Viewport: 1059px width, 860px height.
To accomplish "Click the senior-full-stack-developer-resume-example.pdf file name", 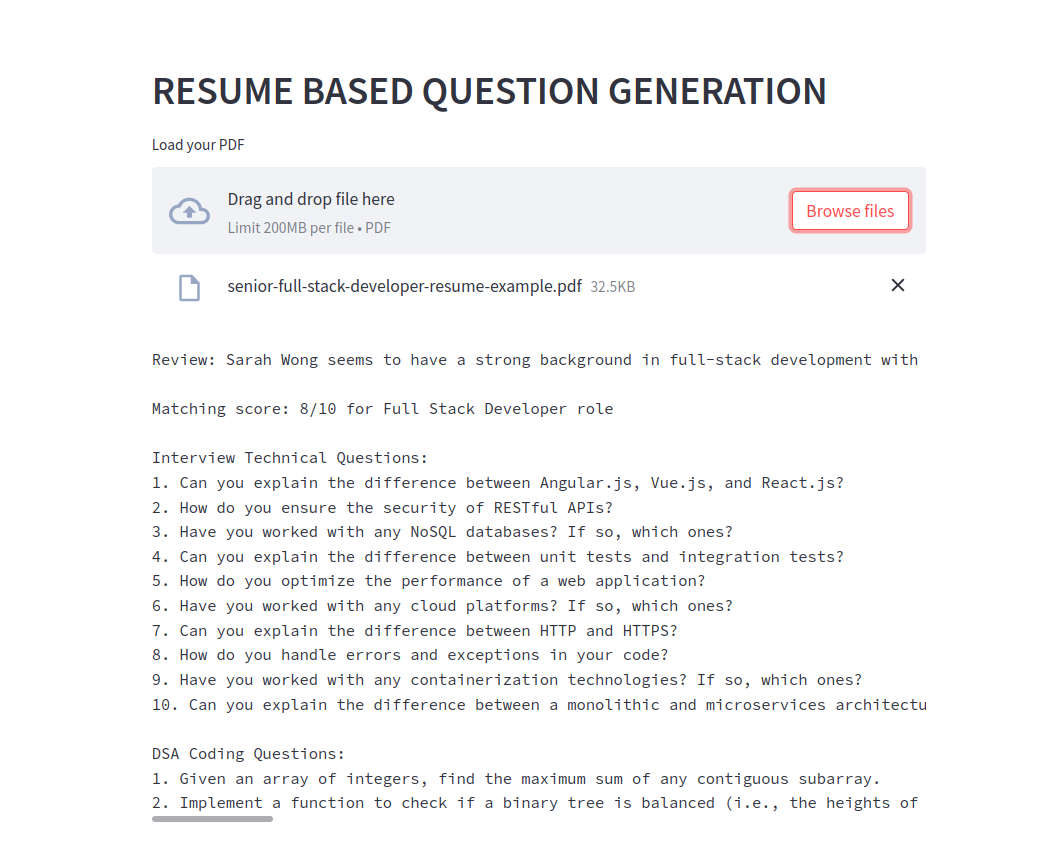I will pyautogui.click(x=404, y=286).
